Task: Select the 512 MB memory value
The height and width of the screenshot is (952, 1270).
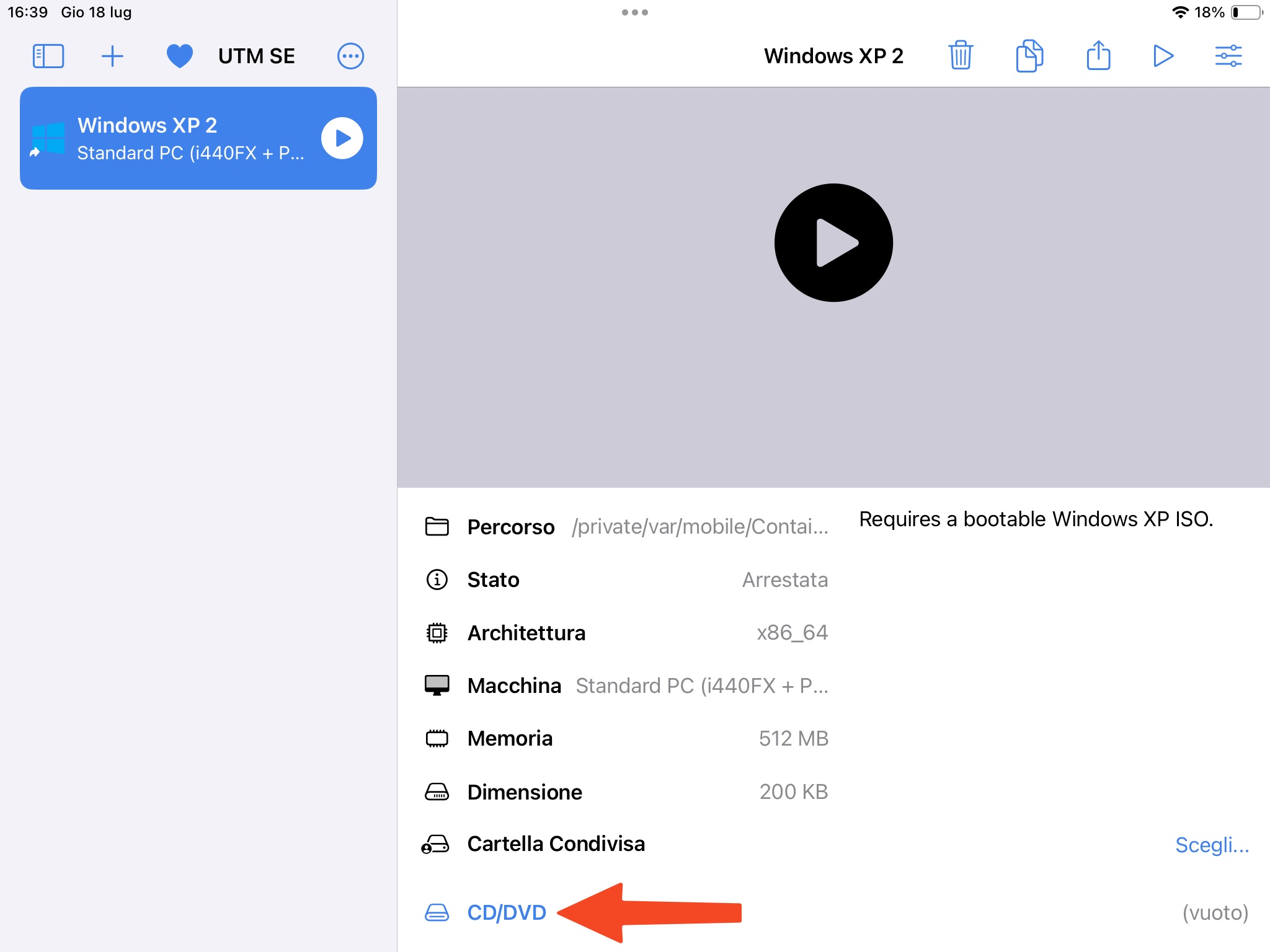Action: 794,738
